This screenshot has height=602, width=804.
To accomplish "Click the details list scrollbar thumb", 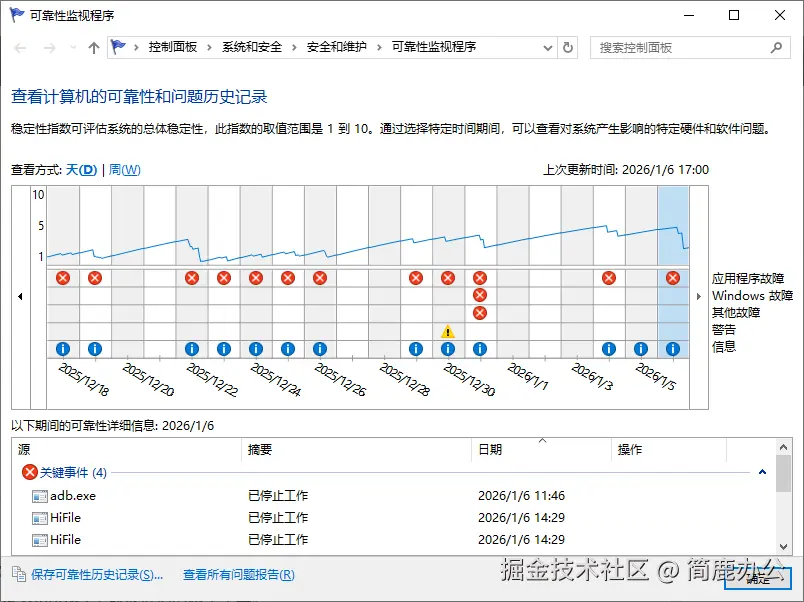I will (x=783, y=473).
